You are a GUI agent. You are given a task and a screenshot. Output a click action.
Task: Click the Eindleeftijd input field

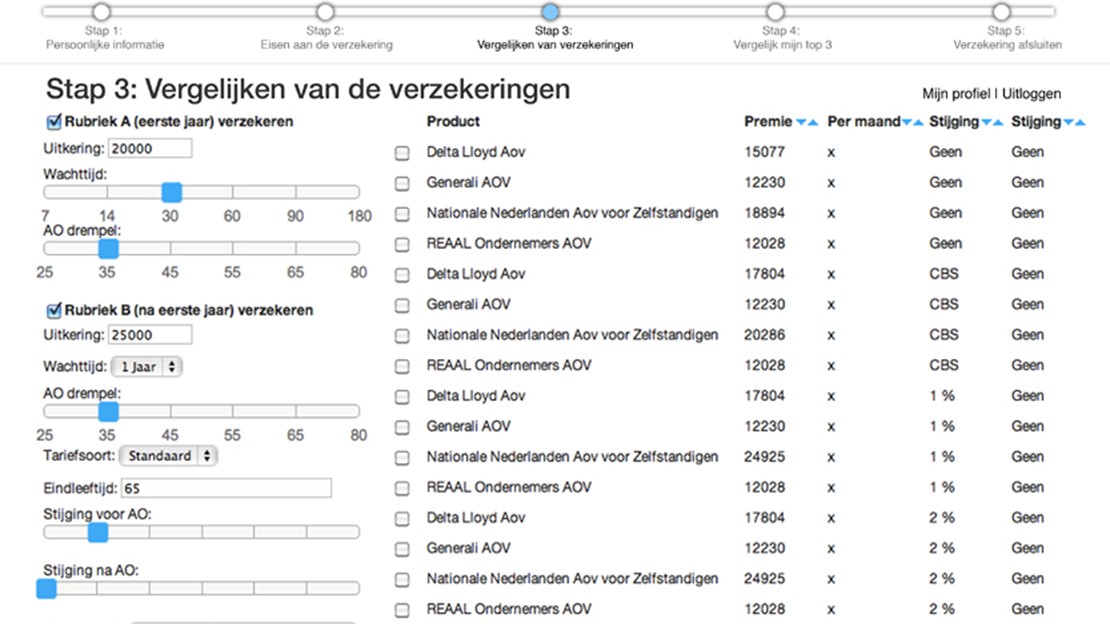(225, 488)
